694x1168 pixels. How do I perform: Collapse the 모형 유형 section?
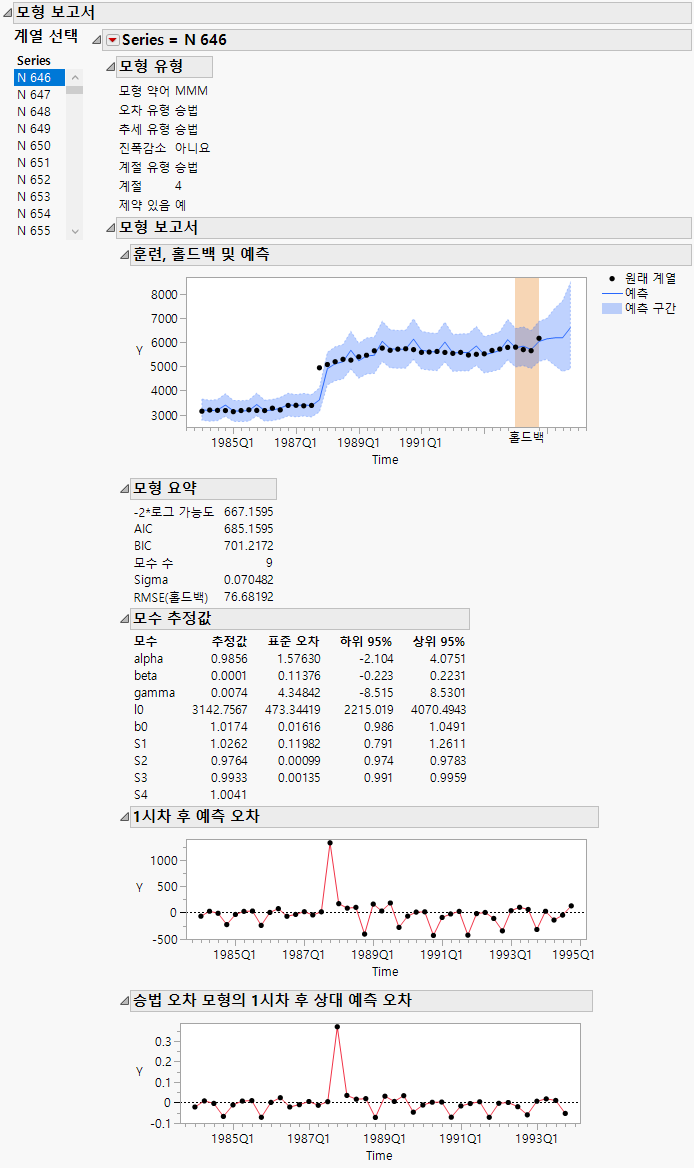[x=111, y=67]
